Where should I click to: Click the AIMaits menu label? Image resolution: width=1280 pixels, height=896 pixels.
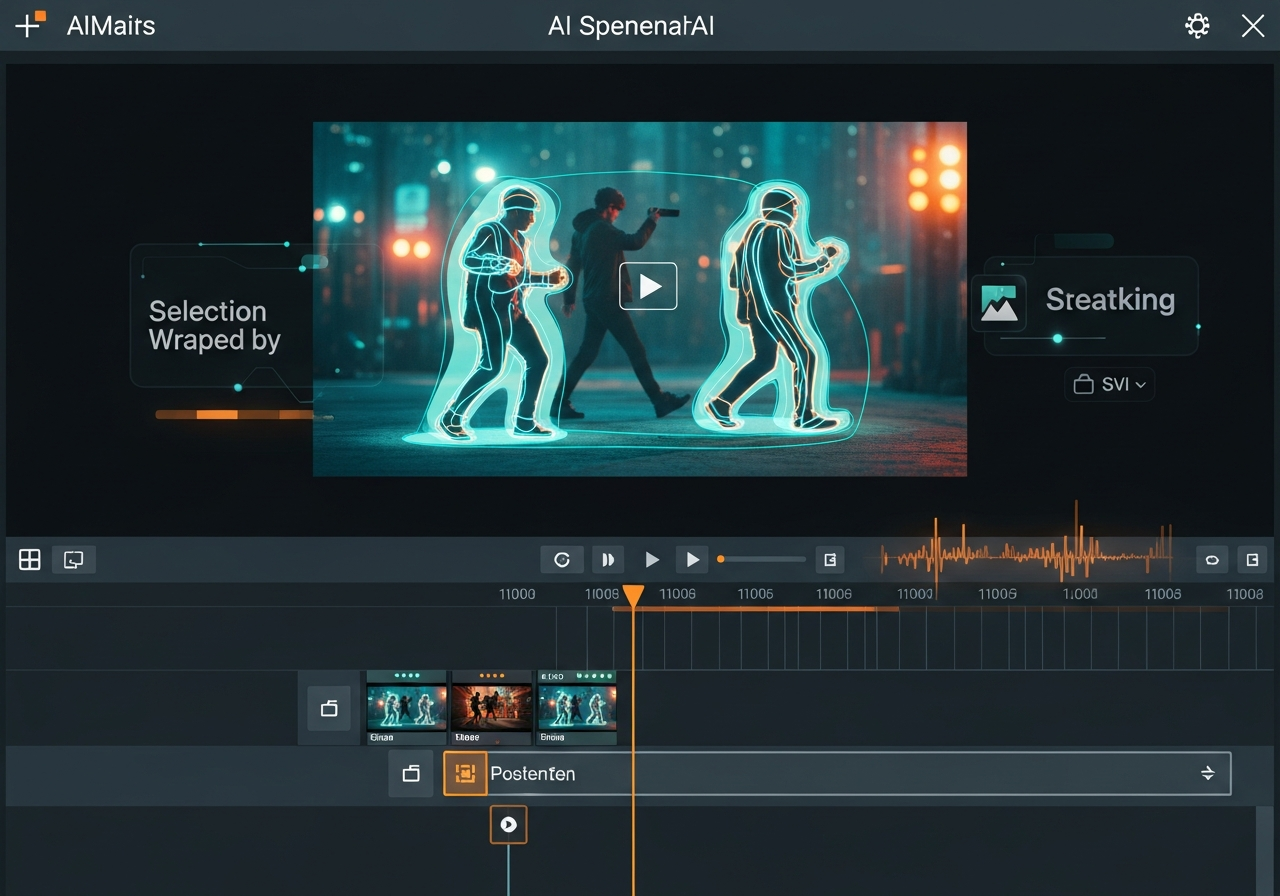point(110,26)
